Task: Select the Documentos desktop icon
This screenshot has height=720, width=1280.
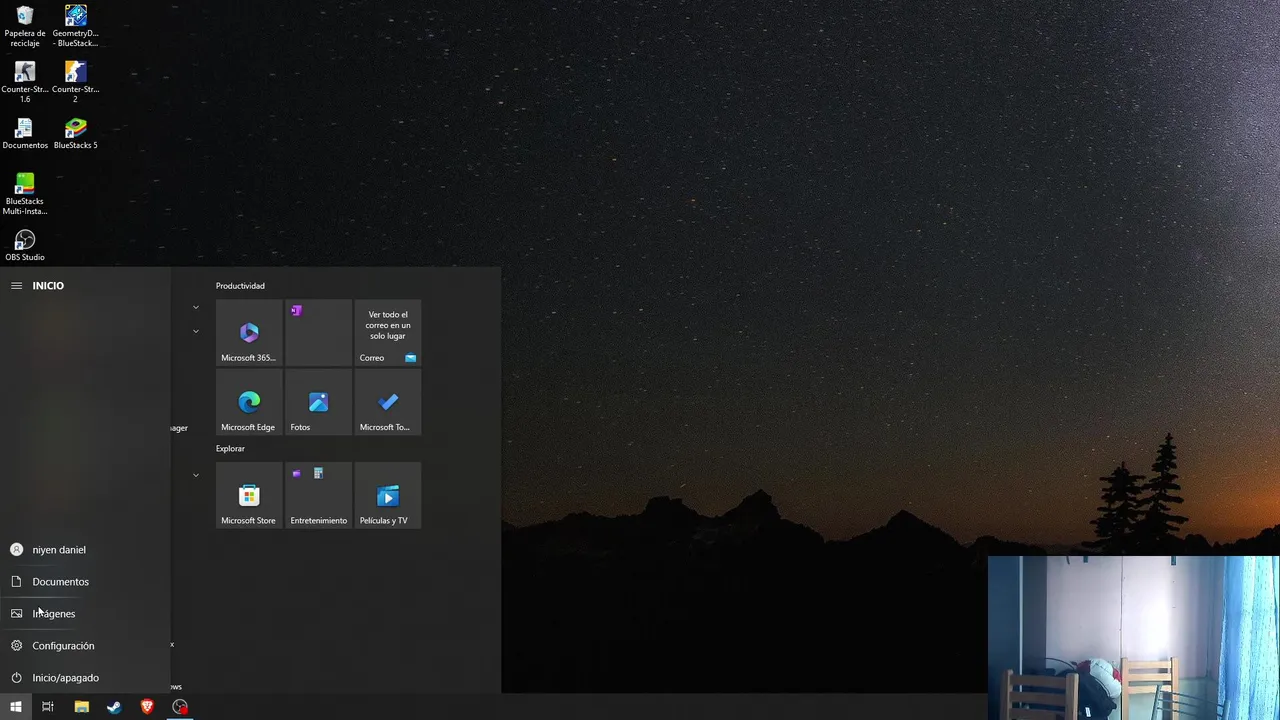Action: click(x=25, y=134)
